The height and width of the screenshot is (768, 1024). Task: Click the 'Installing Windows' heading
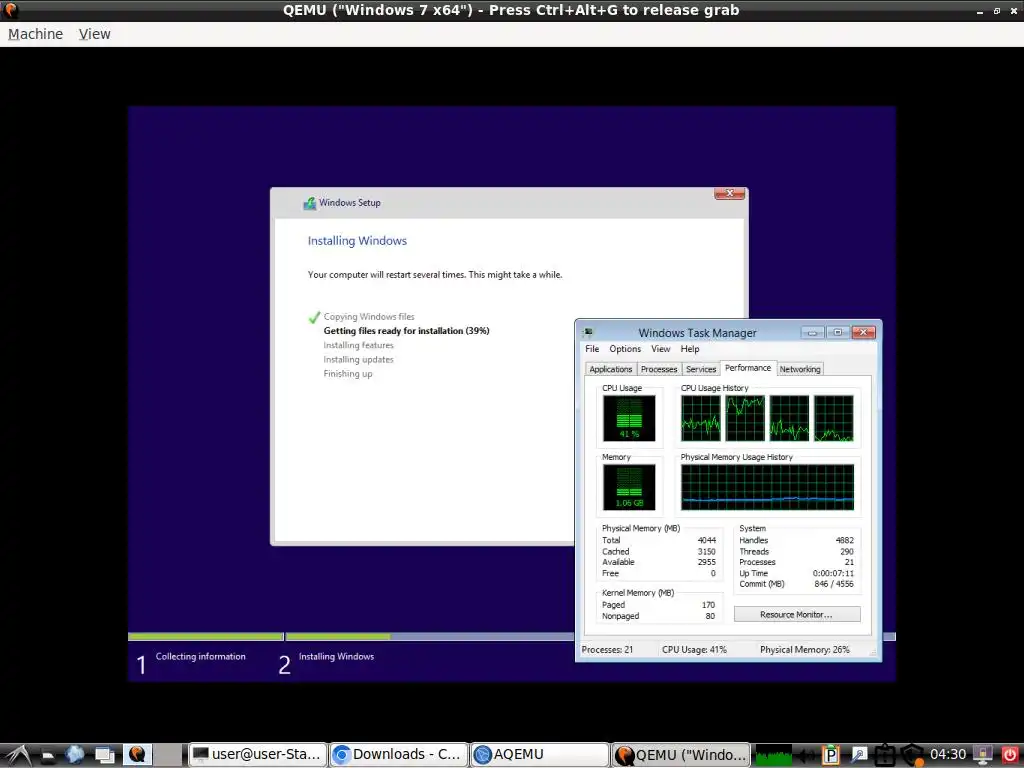pos(357,241)
